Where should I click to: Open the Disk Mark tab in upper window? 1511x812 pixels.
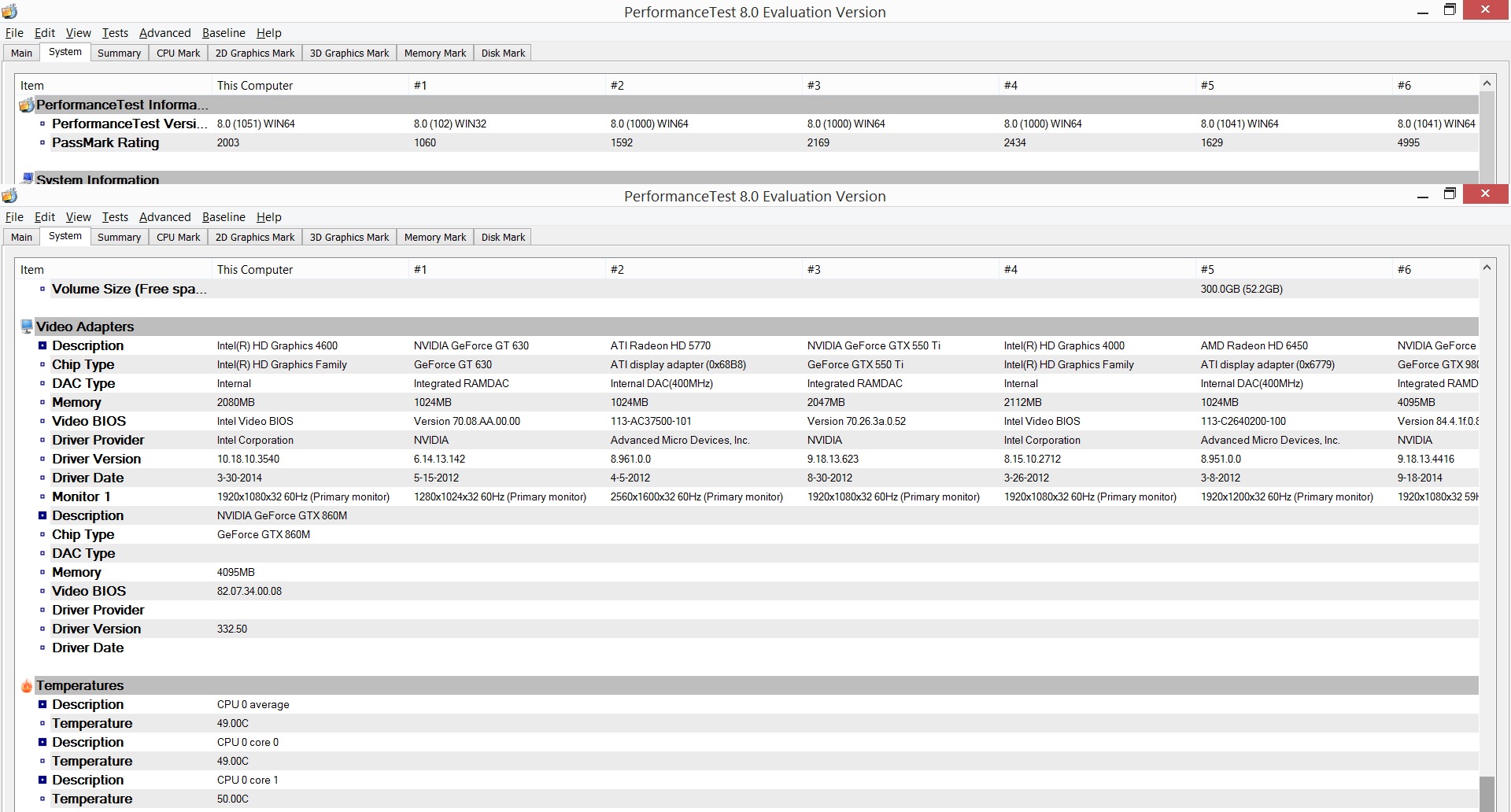click(503, 53)
